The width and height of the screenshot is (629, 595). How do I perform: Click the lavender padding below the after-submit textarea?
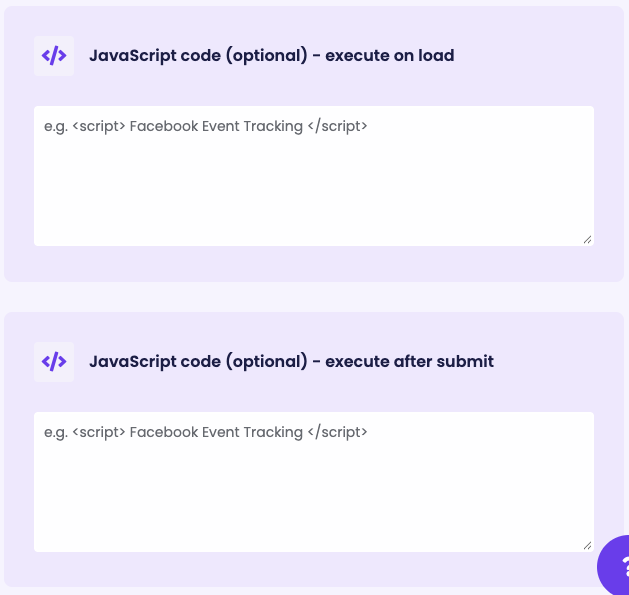point(314,569)
